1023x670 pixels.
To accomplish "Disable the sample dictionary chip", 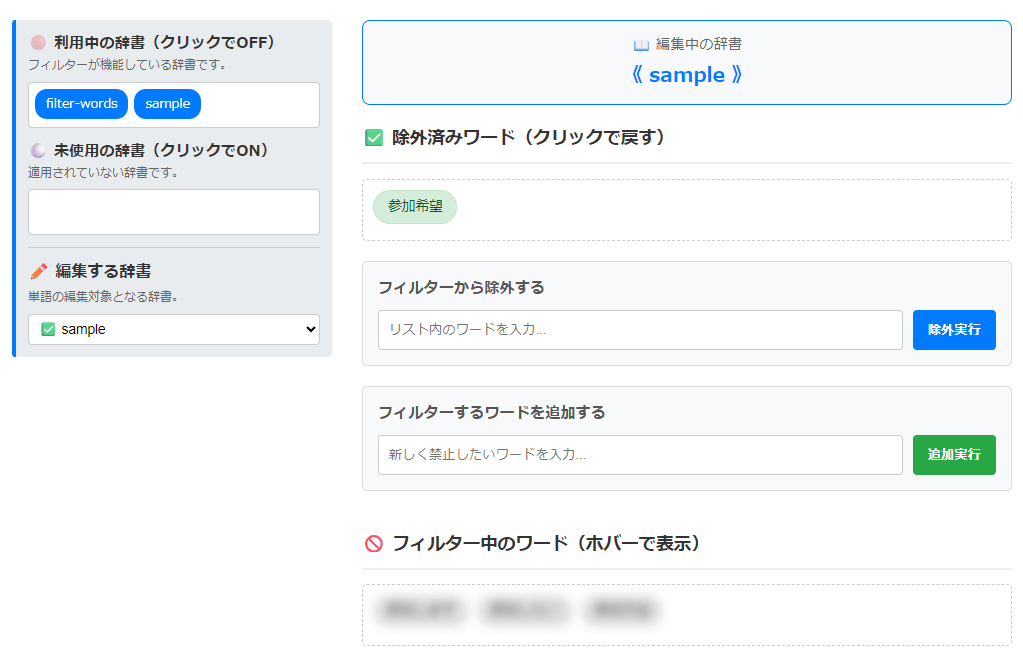I will pos(167,104).
